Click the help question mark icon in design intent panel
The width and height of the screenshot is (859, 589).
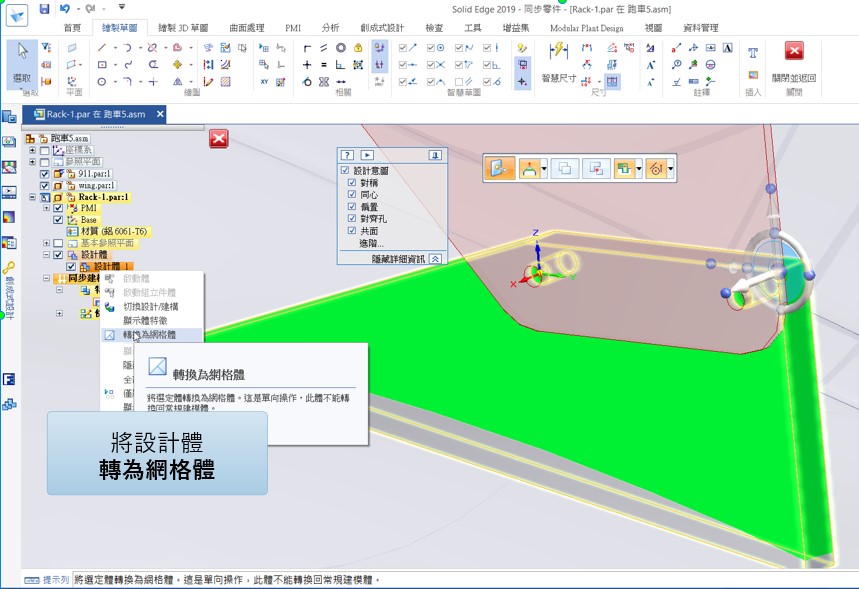point(347,155)
